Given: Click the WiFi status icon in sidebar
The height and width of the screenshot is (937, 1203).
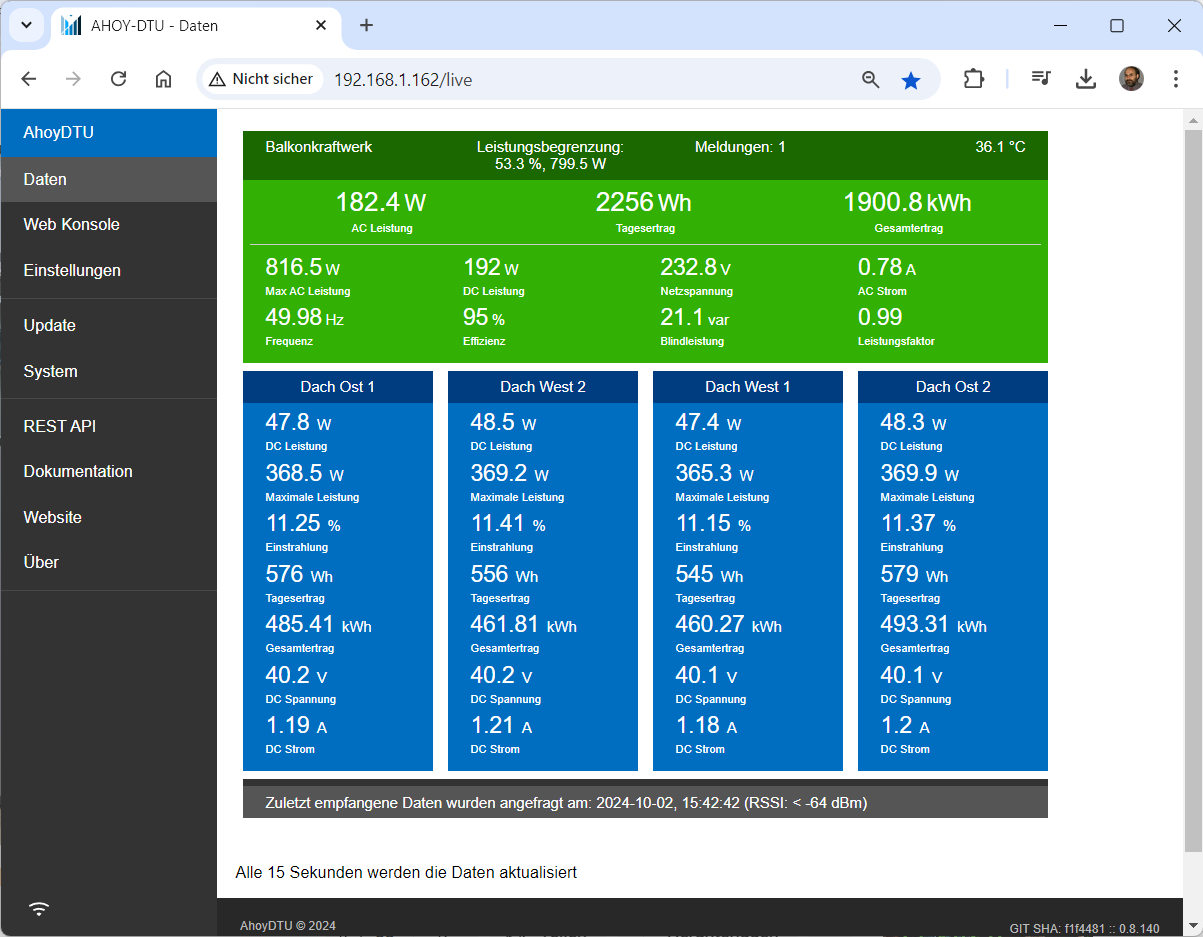Looking at the screenshot, I should [39, 909].
